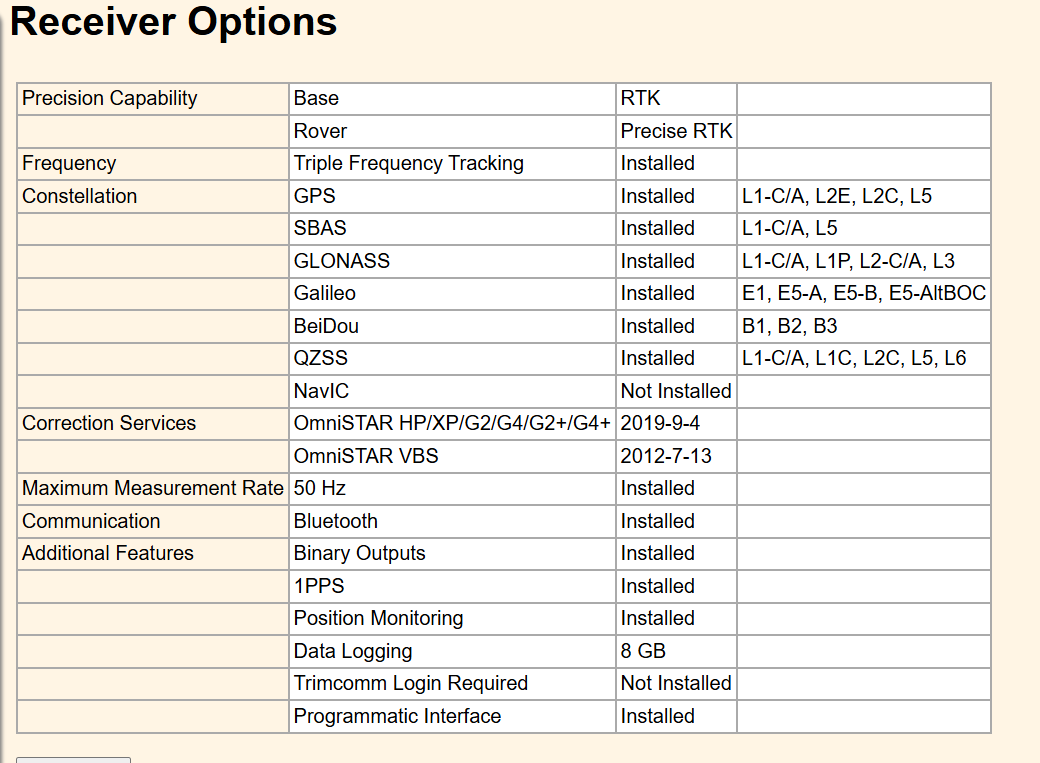
Task: Click the Binary Outputs feature cell
Action: pyautogui.click(x=359, y=553)
